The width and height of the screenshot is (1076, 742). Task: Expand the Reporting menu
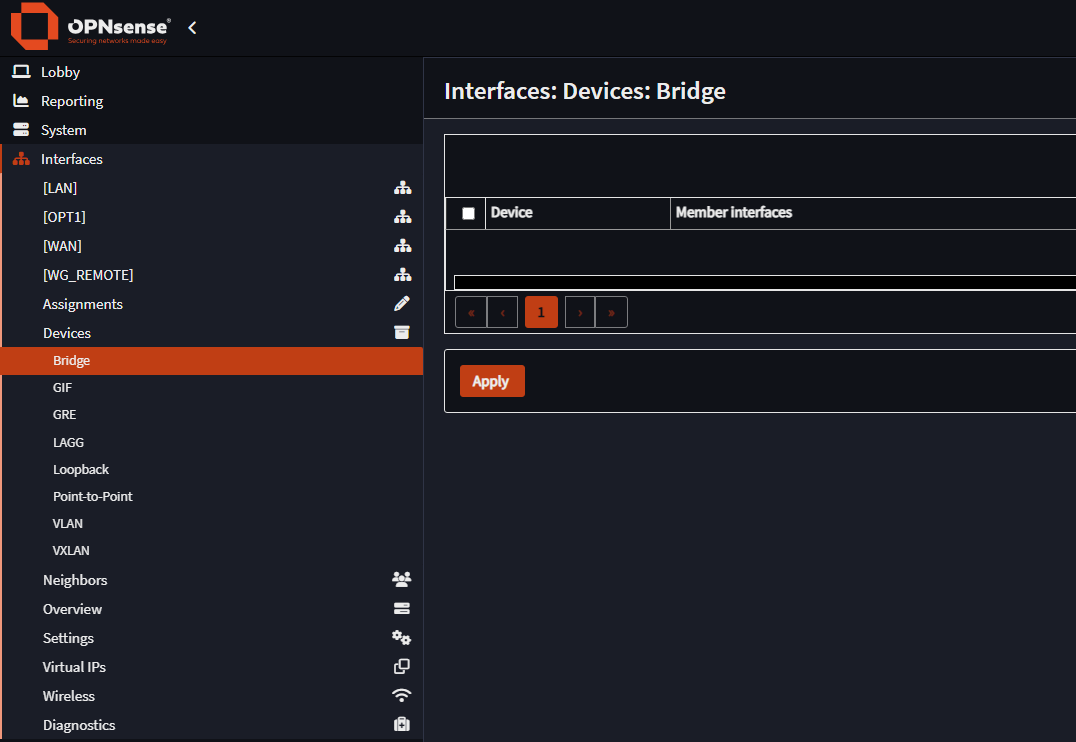[211, 101]
